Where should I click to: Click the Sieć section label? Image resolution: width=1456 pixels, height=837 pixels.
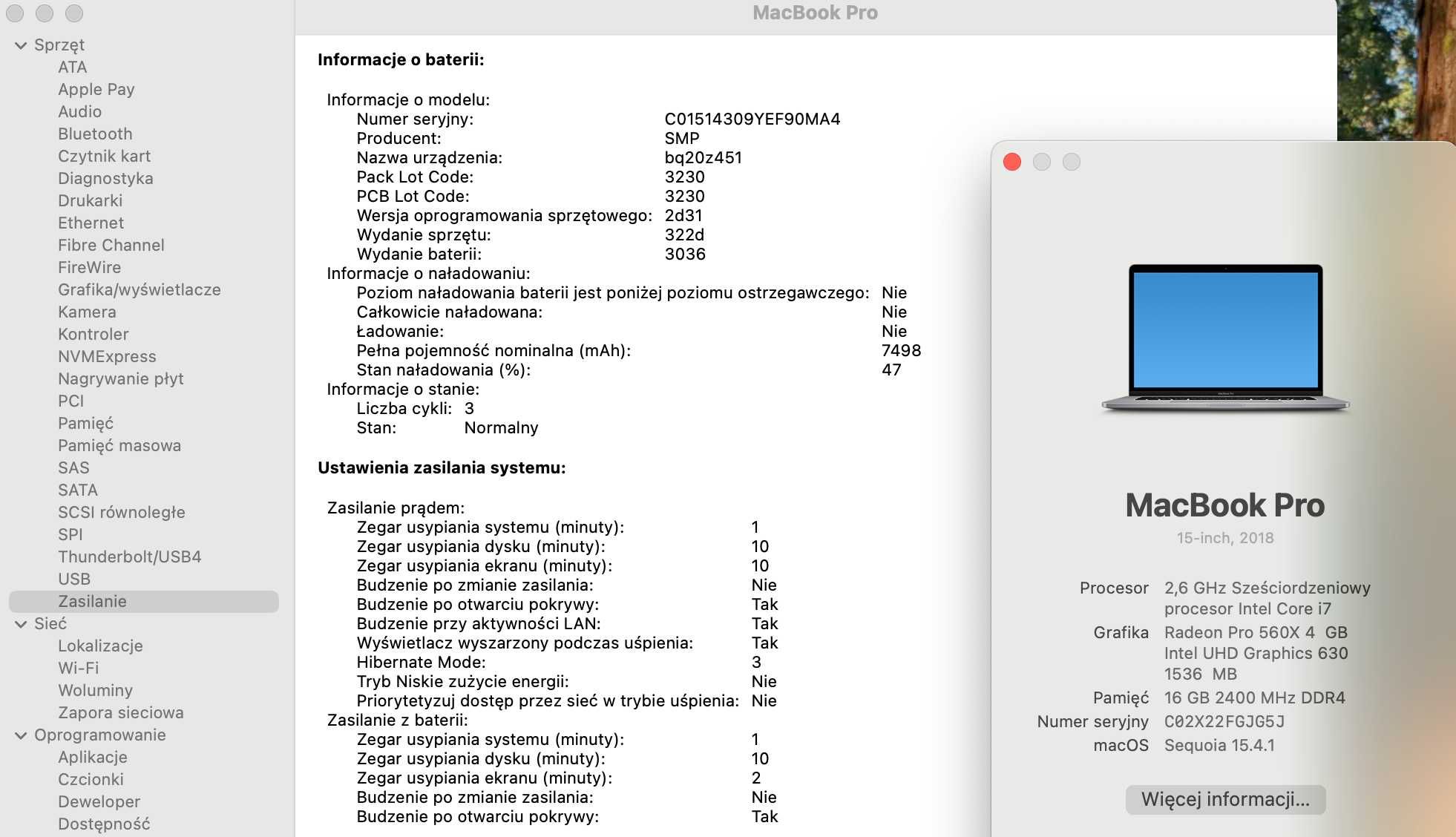tap(50, 623)
